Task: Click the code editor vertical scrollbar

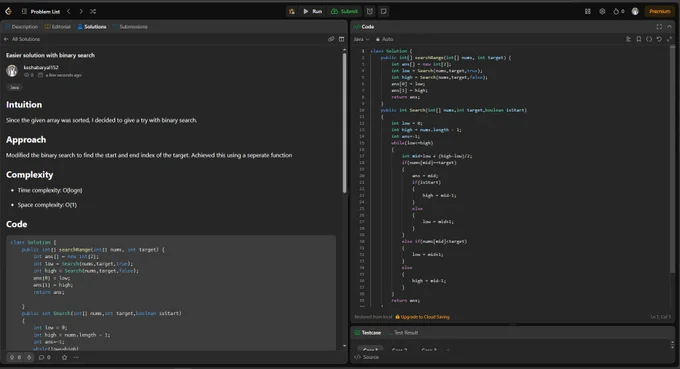Action: (672, 160)
